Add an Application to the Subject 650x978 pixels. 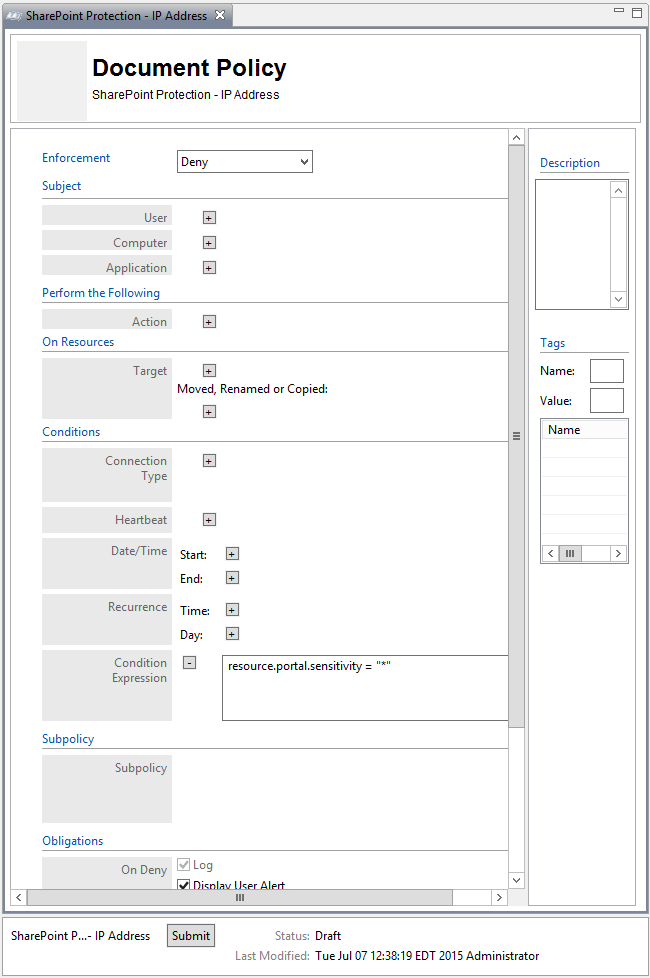[210, 268]
